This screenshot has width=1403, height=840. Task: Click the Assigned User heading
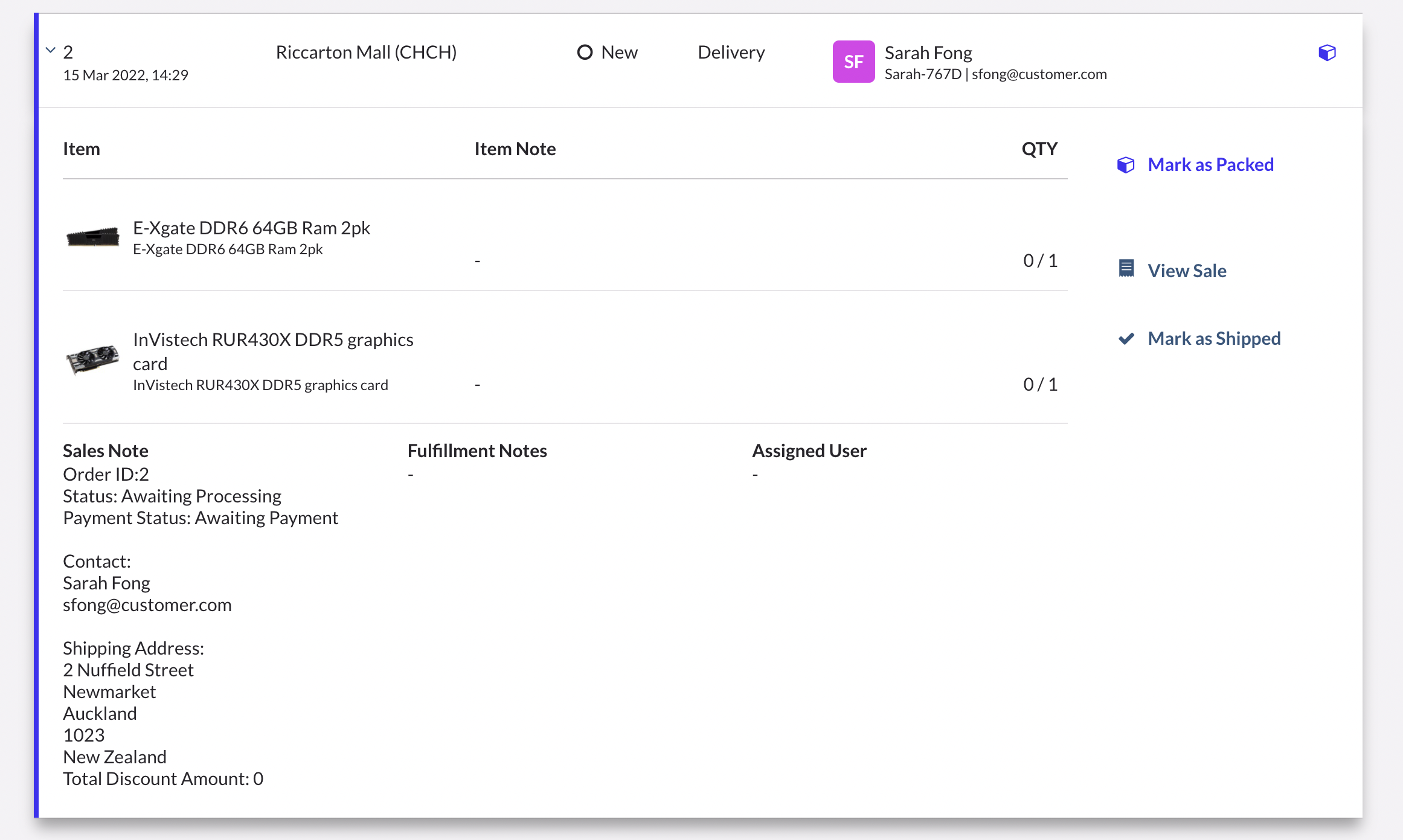(809, 451)
